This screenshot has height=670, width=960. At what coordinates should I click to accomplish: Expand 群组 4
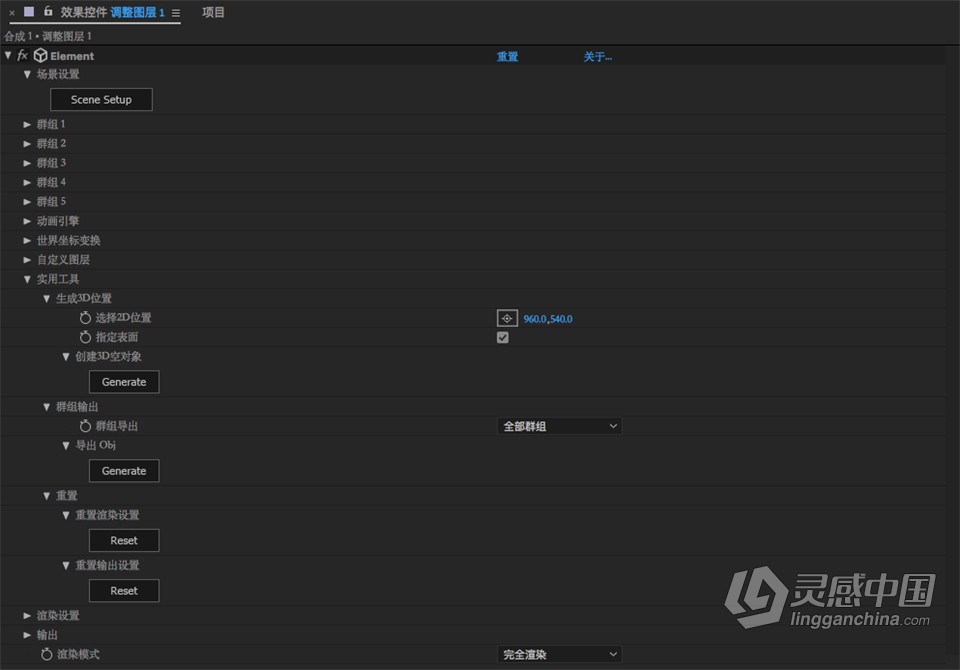point(27,183)
